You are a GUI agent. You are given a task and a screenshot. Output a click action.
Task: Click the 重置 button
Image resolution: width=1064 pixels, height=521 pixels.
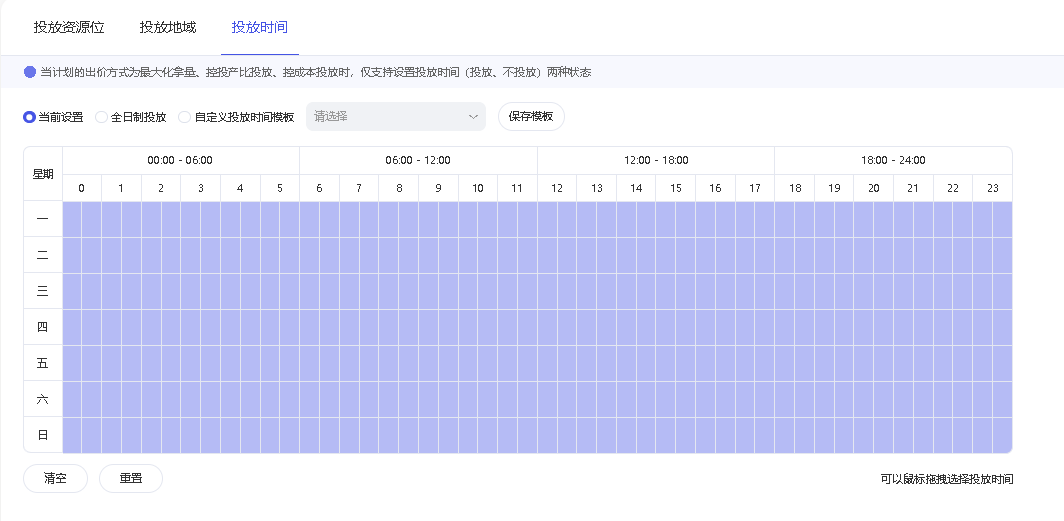click(131, 478)
